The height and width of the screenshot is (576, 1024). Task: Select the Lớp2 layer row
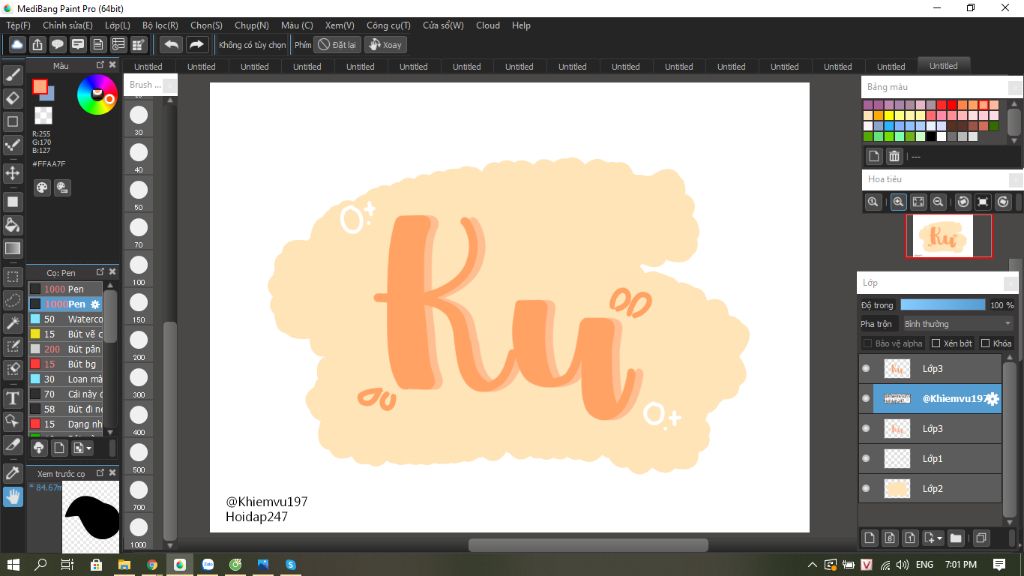[931, 488]
